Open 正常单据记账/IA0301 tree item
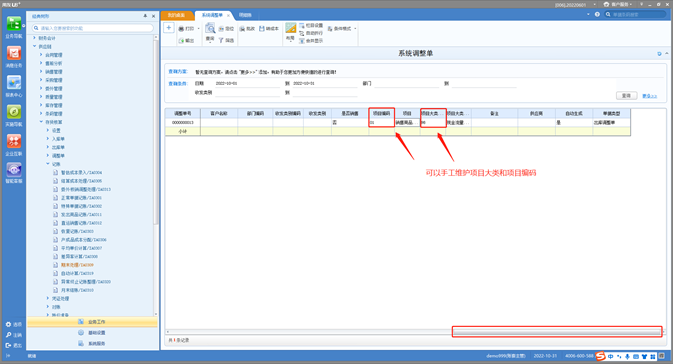The image size is (673, 364). [x=81, y=197]
